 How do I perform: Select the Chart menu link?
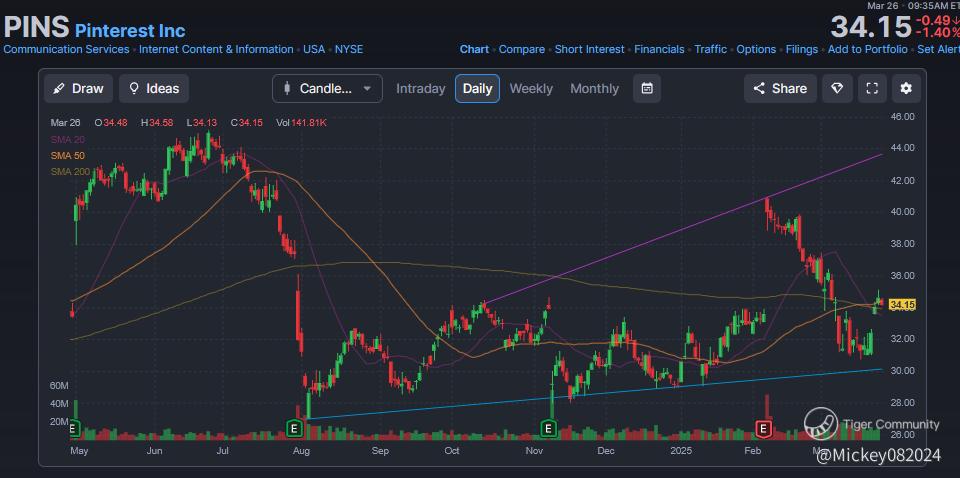(x=474, y=50)
